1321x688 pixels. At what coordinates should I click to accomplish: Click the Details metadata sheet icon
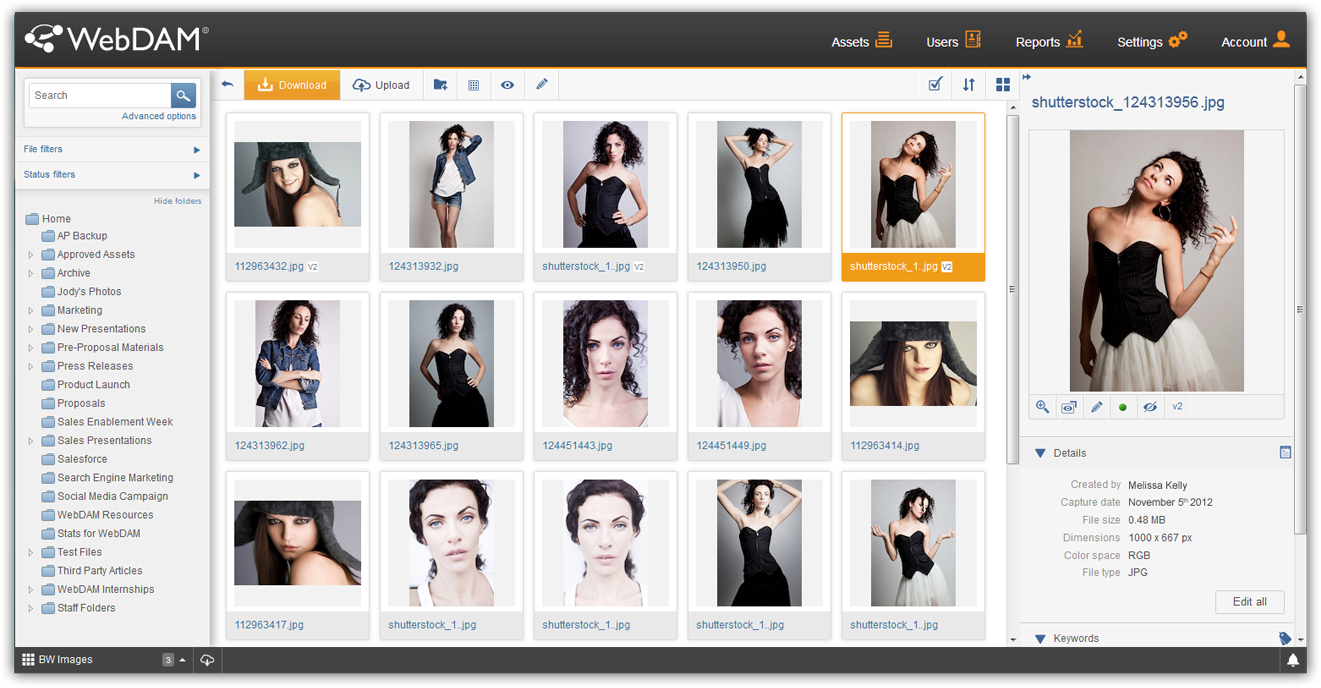(1285, 453)
